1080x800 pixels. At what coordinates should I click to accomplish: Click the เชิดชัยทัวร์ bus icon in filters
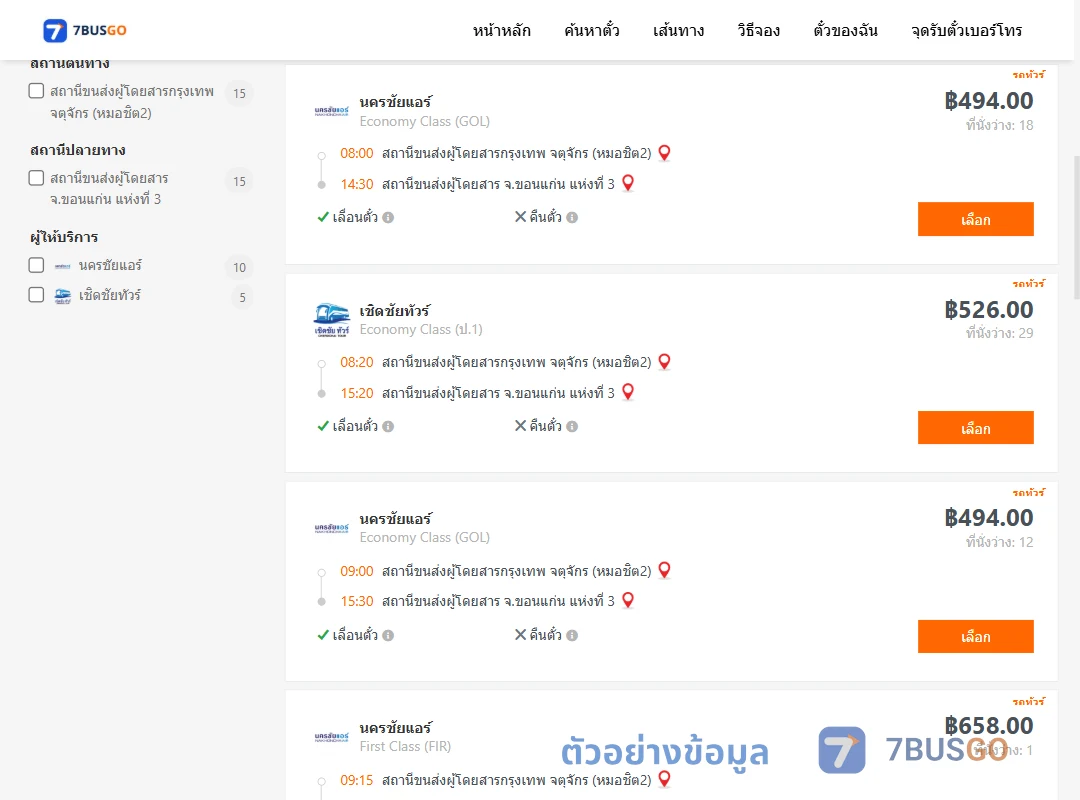63,296
